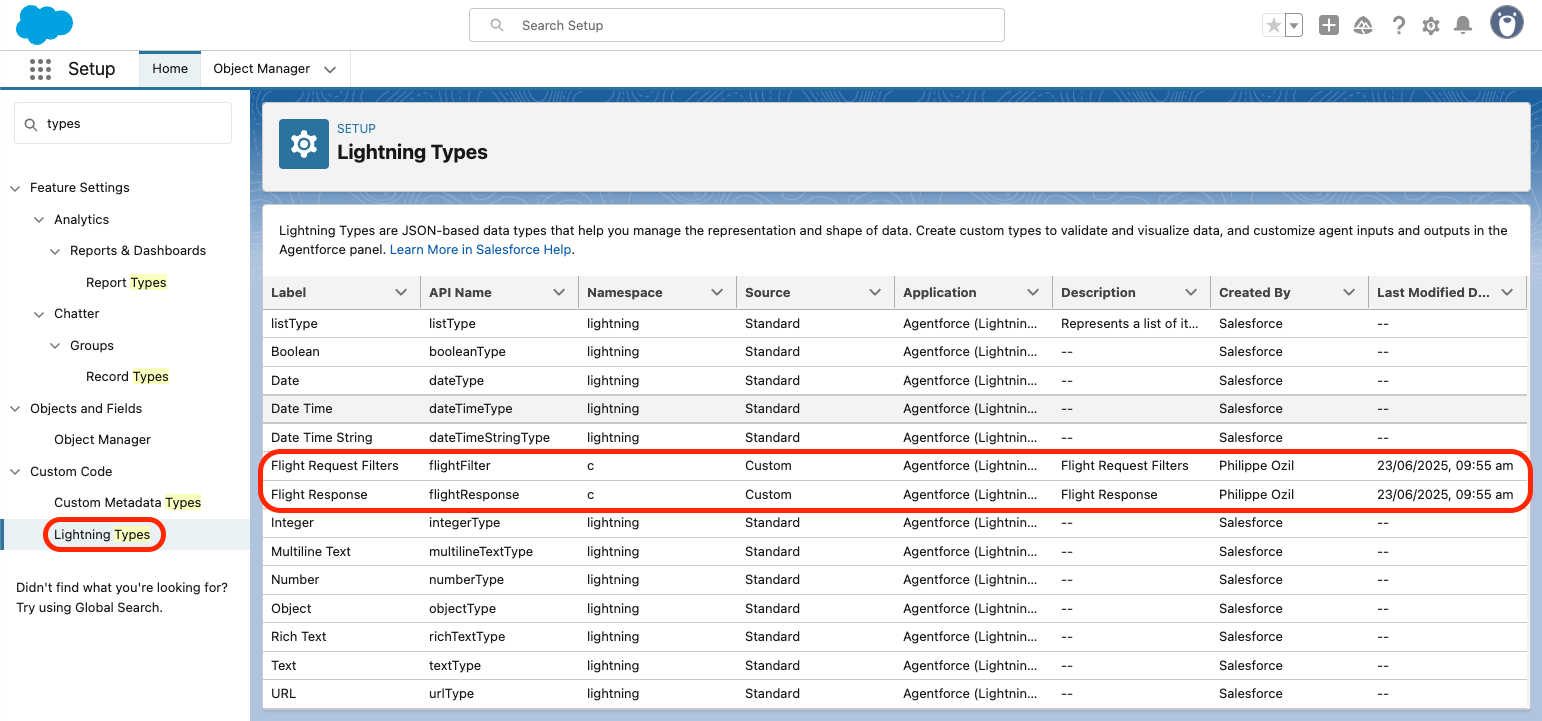The width and height of the screenshot is (1542, 721).
Task: Collapse the Feature Settings section
Action: pos(15,188)
